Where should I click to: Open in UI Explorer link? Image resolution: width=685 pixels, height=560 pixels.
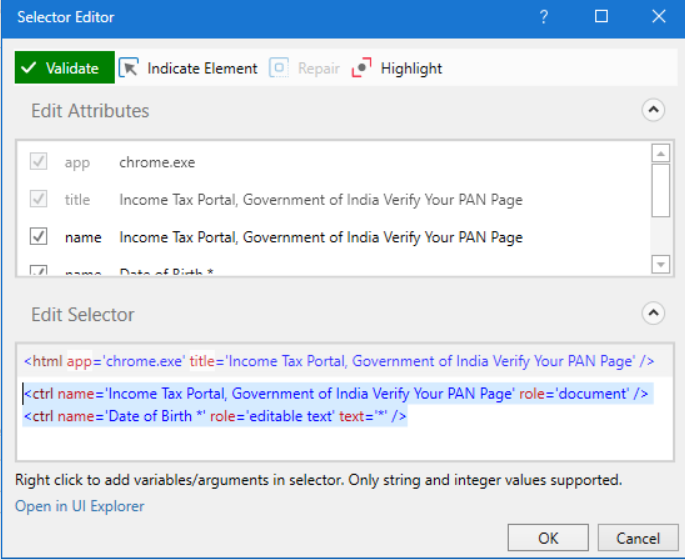point(80,506)
